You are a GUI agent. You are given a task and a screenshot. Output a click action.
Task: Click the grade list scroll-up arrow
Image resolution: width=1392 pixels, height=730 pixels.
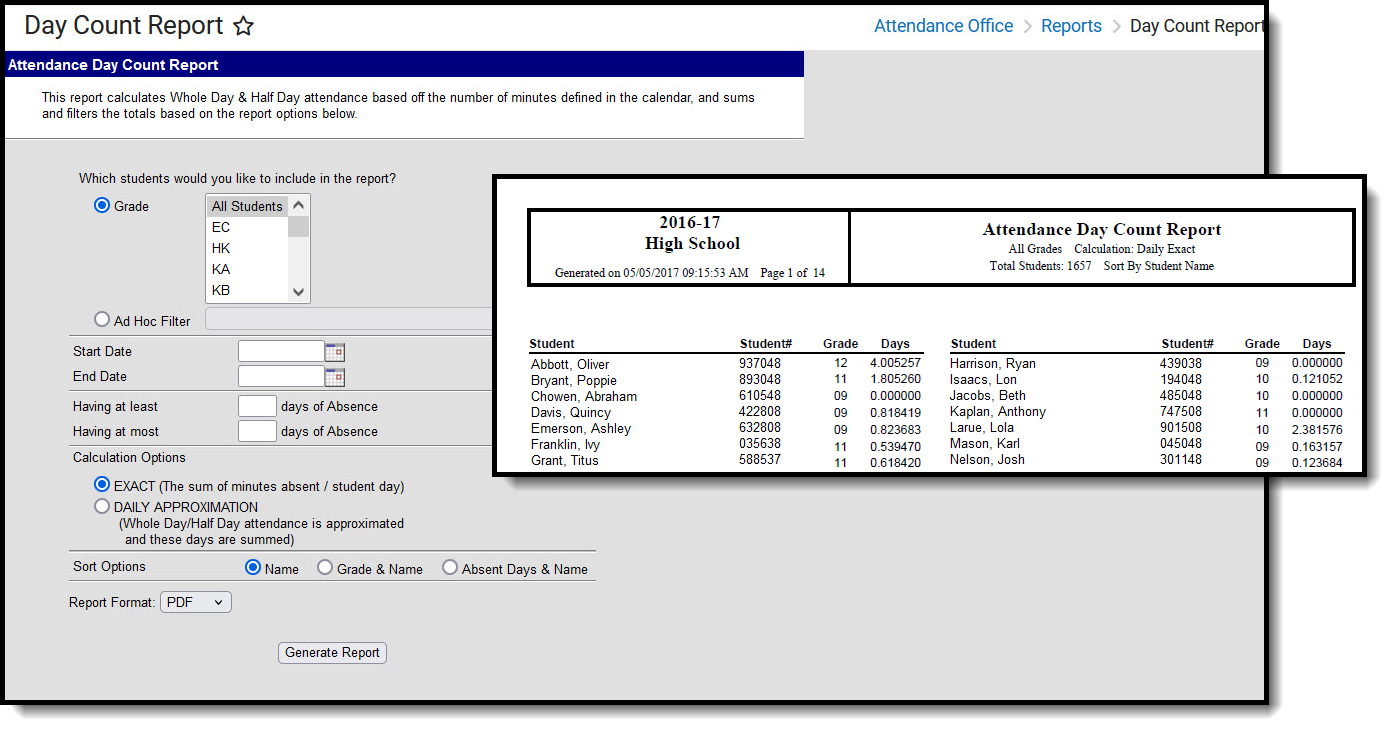click(298, 205)
